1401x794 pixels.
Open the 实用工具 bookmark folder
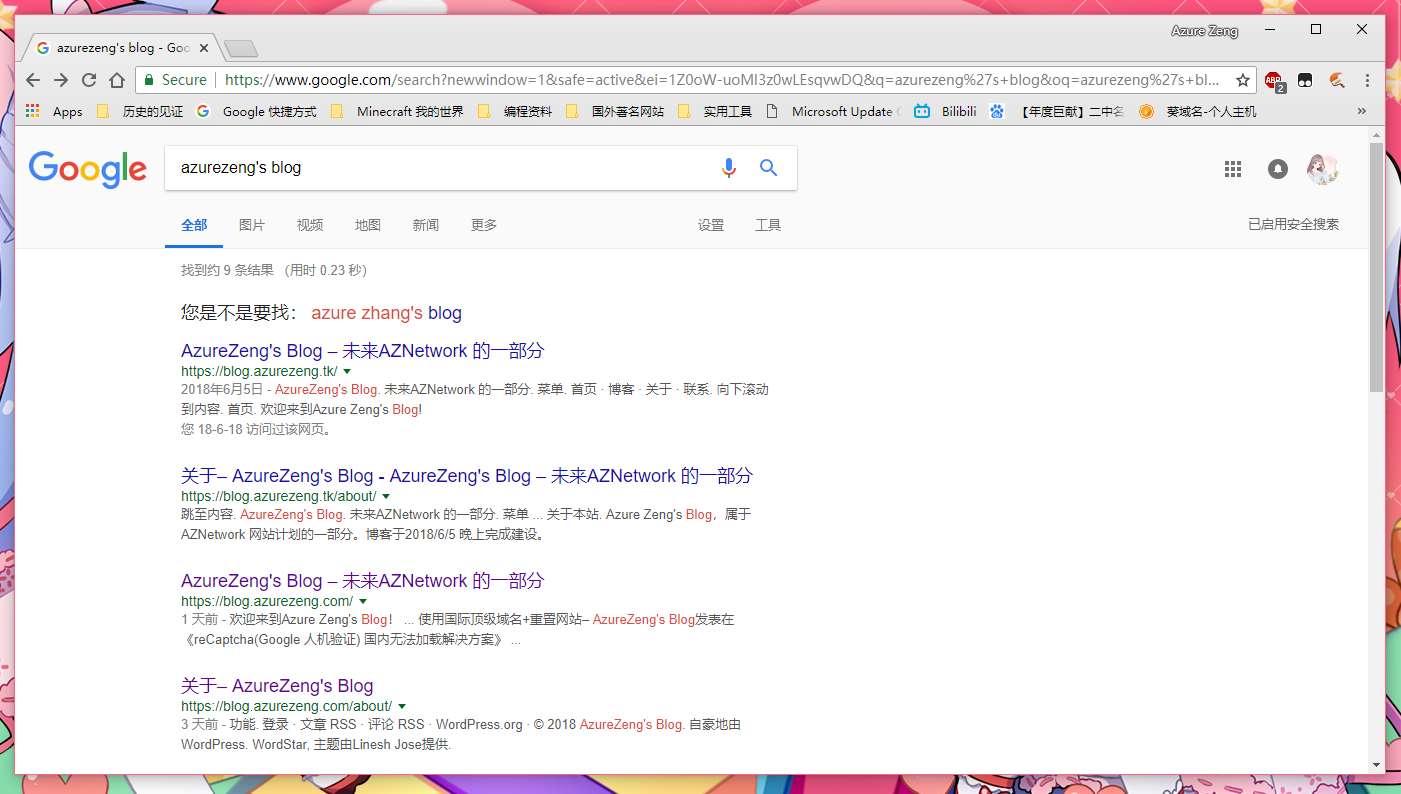(715, 111)
